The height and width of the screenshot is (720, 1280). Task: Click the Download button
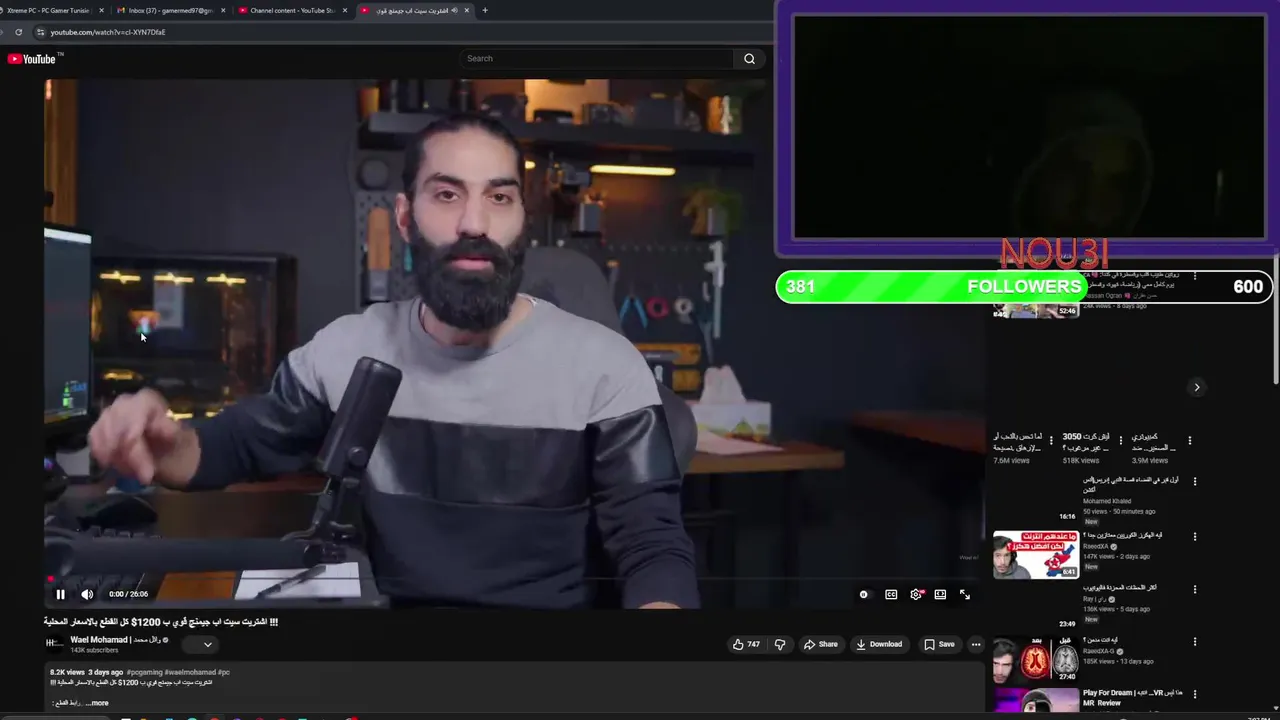(x=879, y=644)
